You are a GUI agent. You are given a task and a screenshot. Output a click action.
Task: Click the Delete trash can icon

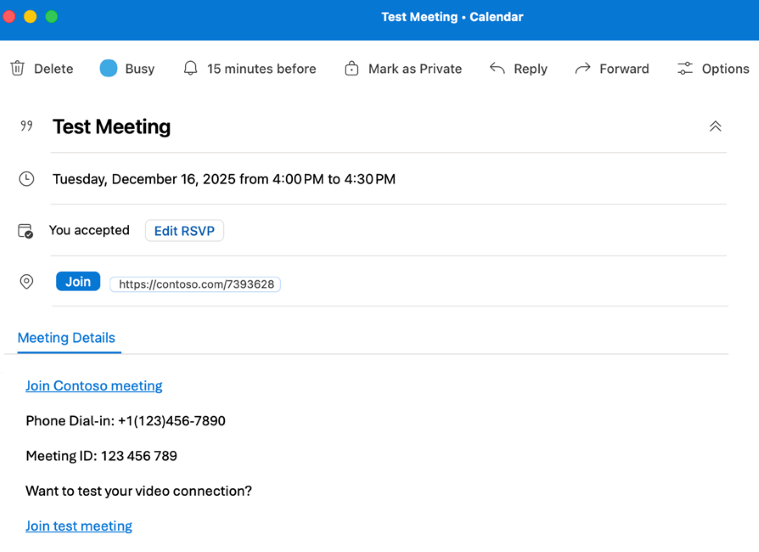(x=17, y=68)
